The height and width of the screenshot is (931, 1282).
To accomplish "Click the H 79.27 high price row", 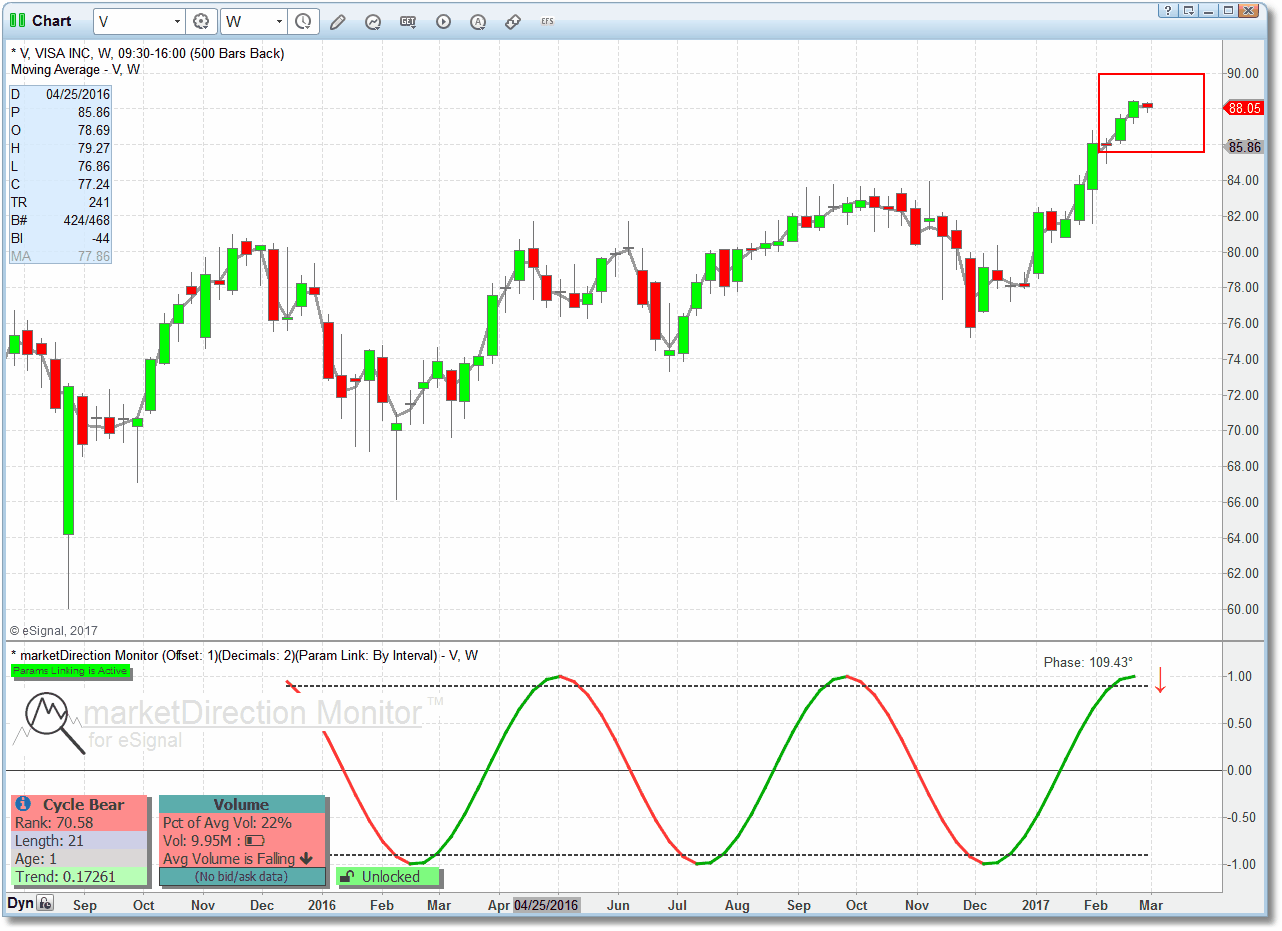I will pos(60,148).
